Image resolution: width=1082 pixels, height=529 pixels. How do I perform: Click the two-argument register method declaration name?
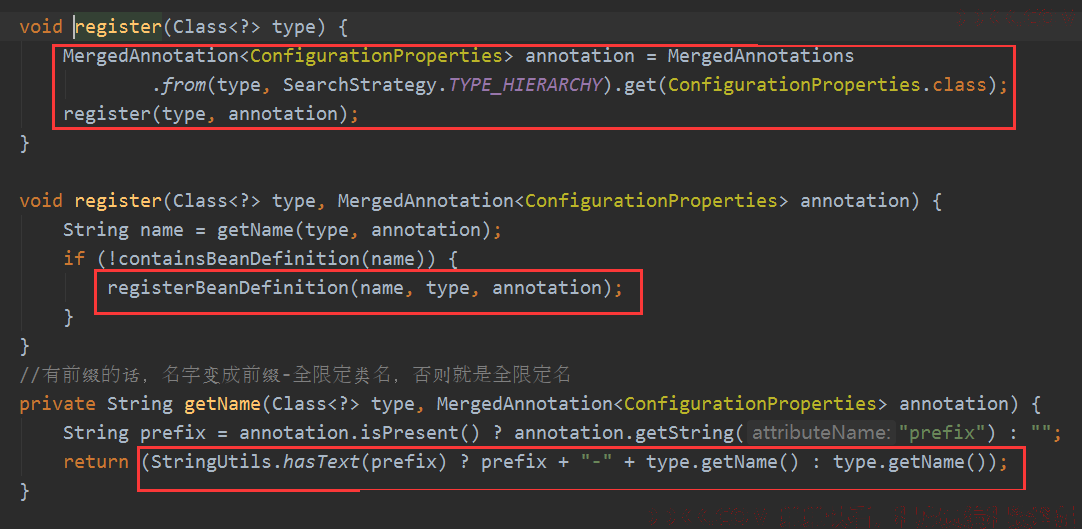118,201
